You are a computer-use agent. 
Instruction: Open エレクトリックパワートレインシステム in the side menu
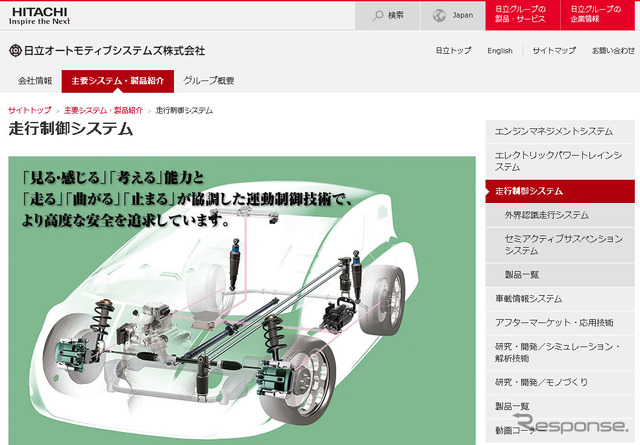click(x=560, y=161)
